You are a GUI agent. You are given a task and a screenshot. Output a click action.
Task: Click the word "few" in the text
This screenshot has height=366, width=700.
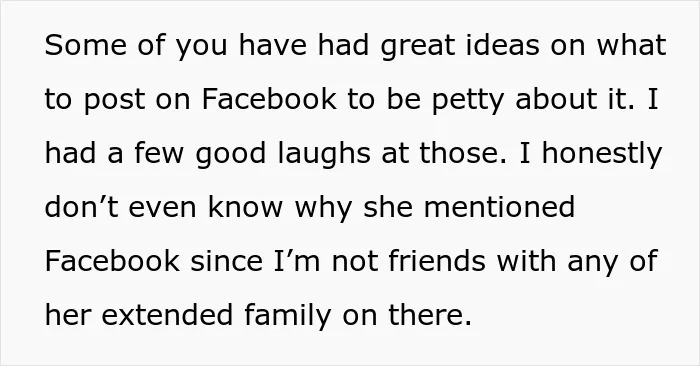pyautogui.click(x=159, y=152)
